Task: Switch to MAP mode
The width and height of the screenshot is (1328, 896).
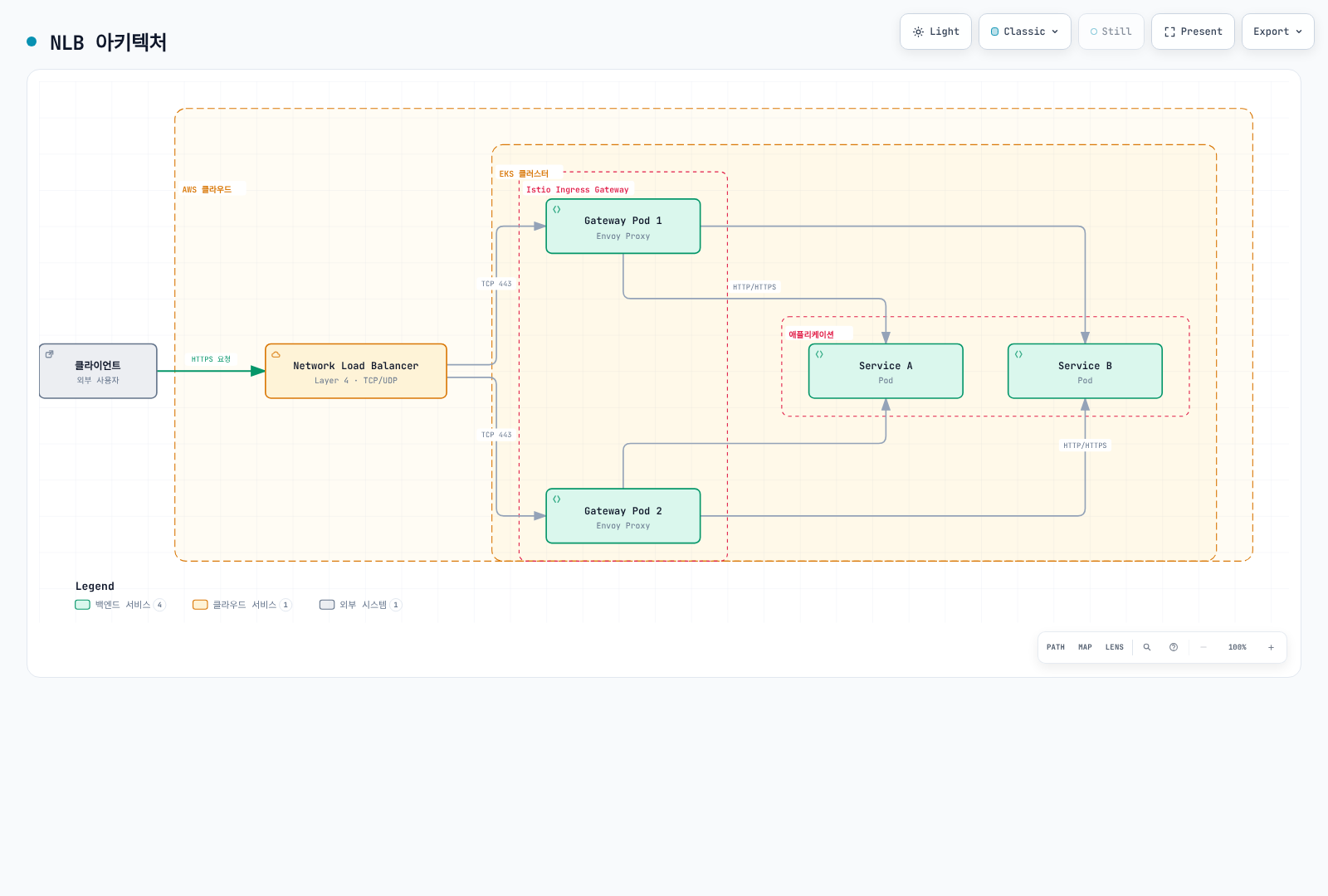Action: 1085,647
